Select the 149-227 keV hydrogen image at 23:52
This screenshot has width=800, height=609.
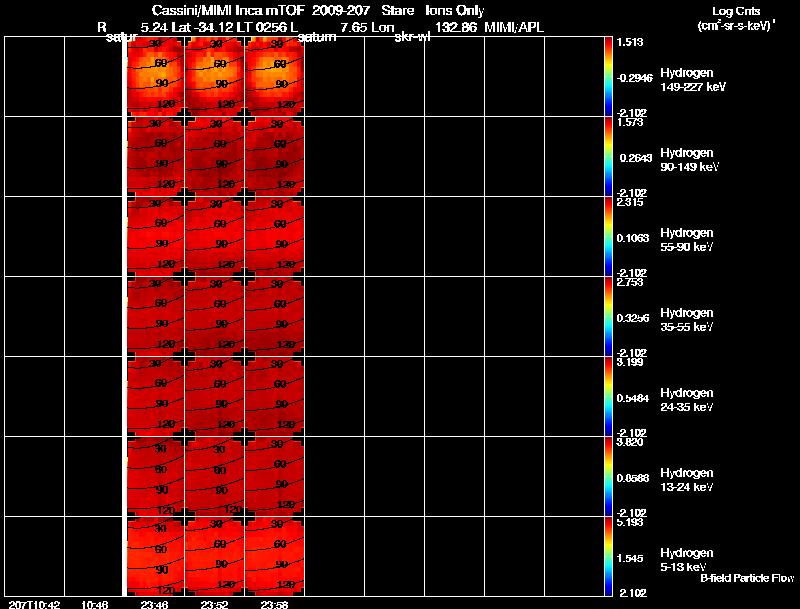tap(215, 77)
